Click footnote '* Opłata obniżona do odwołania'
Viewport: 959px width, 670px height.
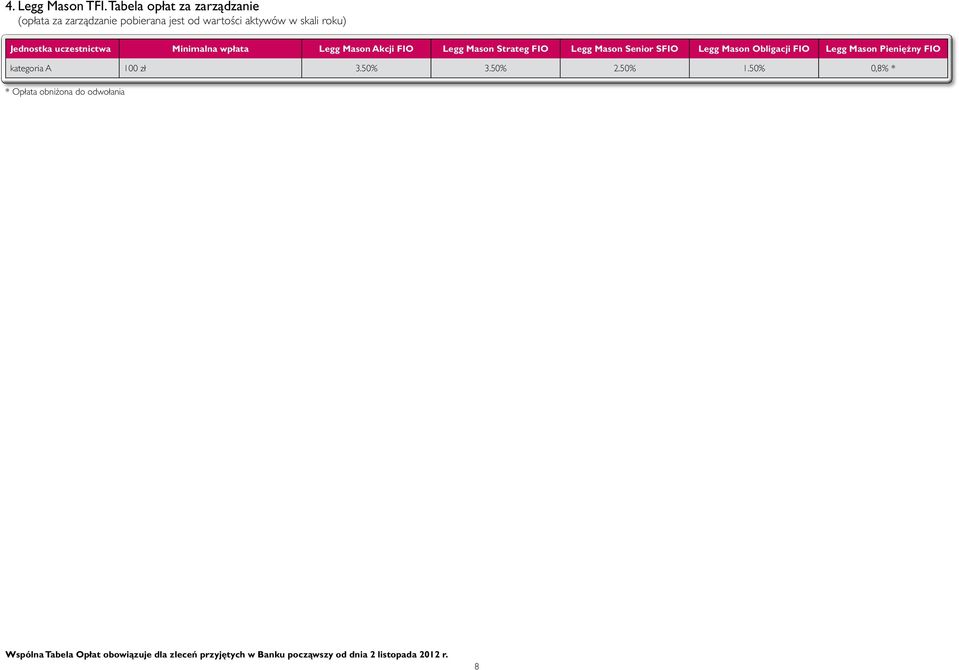[65, 92]
